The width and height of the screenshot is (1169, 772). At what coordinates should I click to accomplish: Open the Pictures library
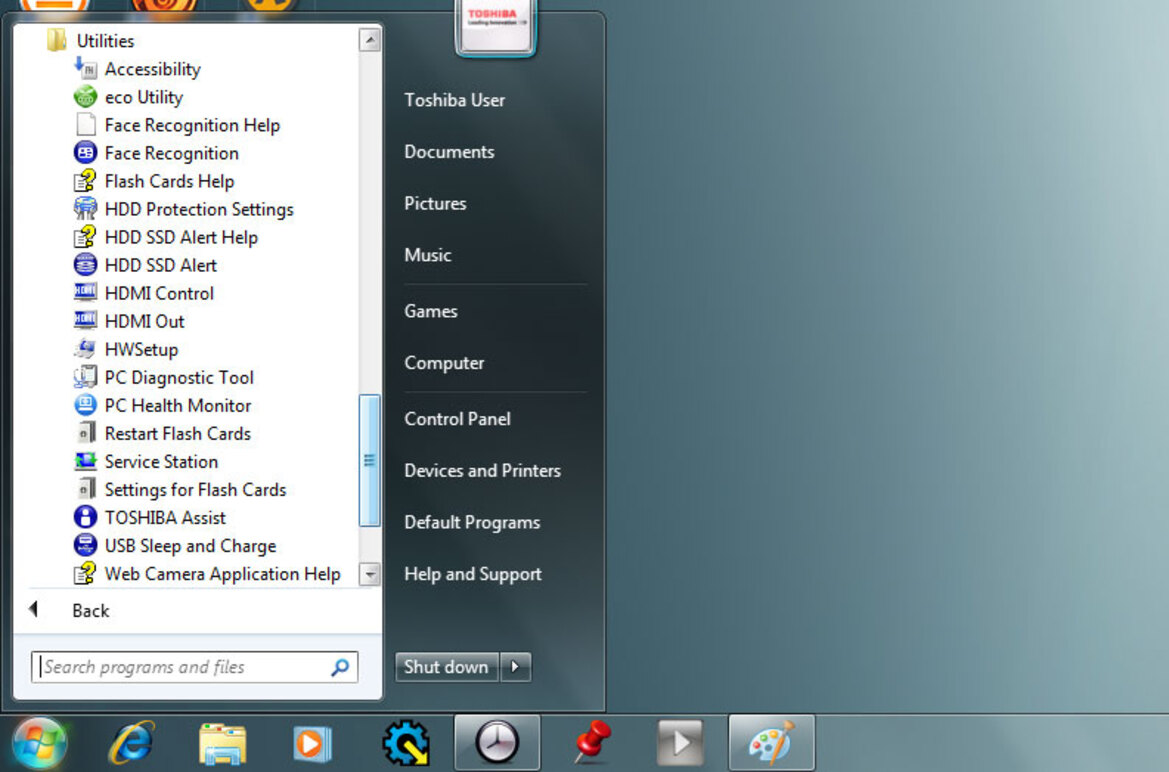[435, 203]
